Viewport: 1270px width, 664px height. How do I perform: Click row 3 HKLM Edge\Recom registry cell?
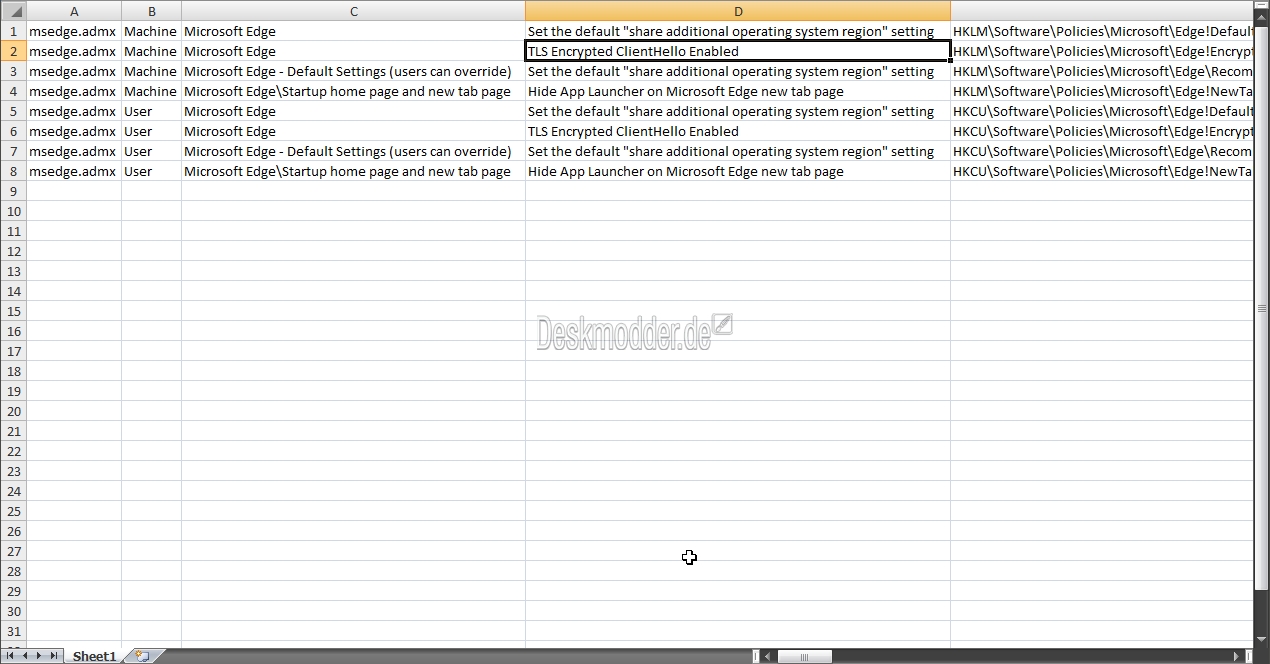[x=1102, y=71]
